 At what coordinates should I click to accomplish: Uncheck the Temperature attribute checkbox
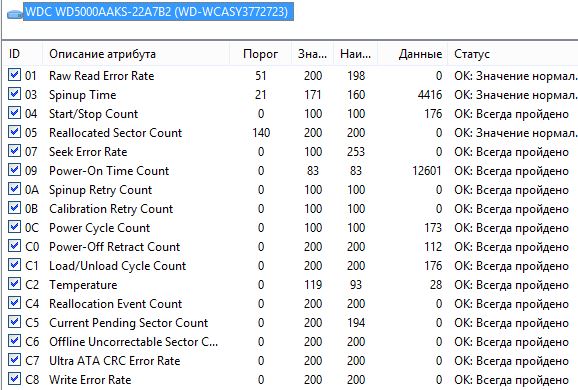pyautogui.click(x=14, y=284)
